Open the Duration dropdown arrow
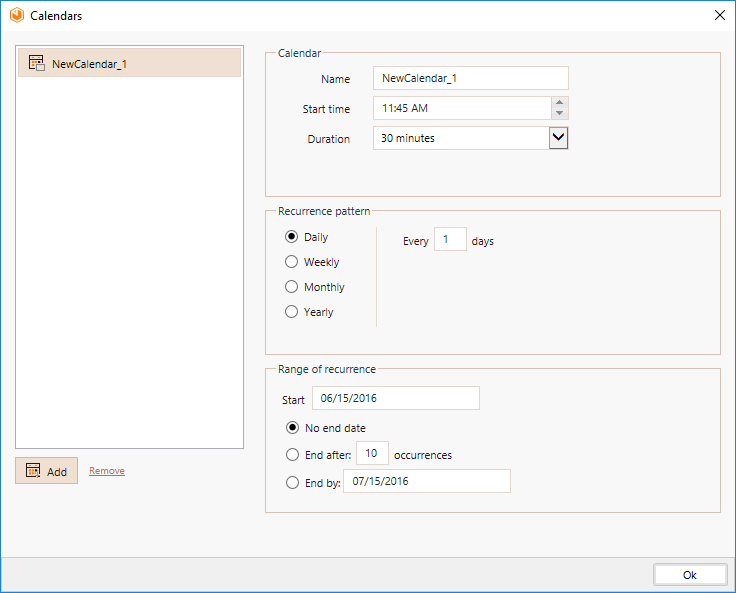736x593 pixels. (559, 138)
